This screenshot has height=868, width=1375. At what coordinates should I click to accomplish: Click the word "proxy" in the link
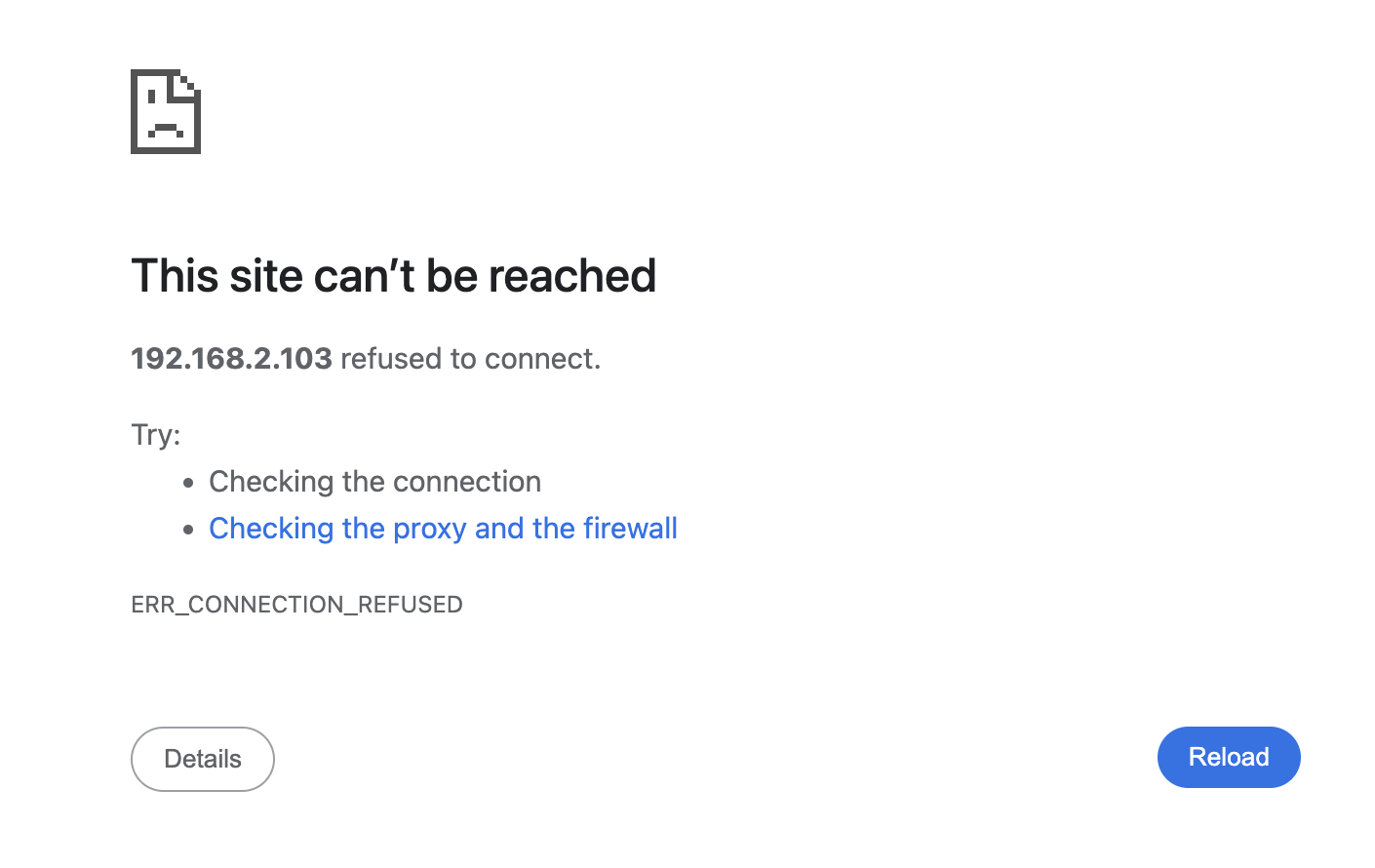click(429, 530)
